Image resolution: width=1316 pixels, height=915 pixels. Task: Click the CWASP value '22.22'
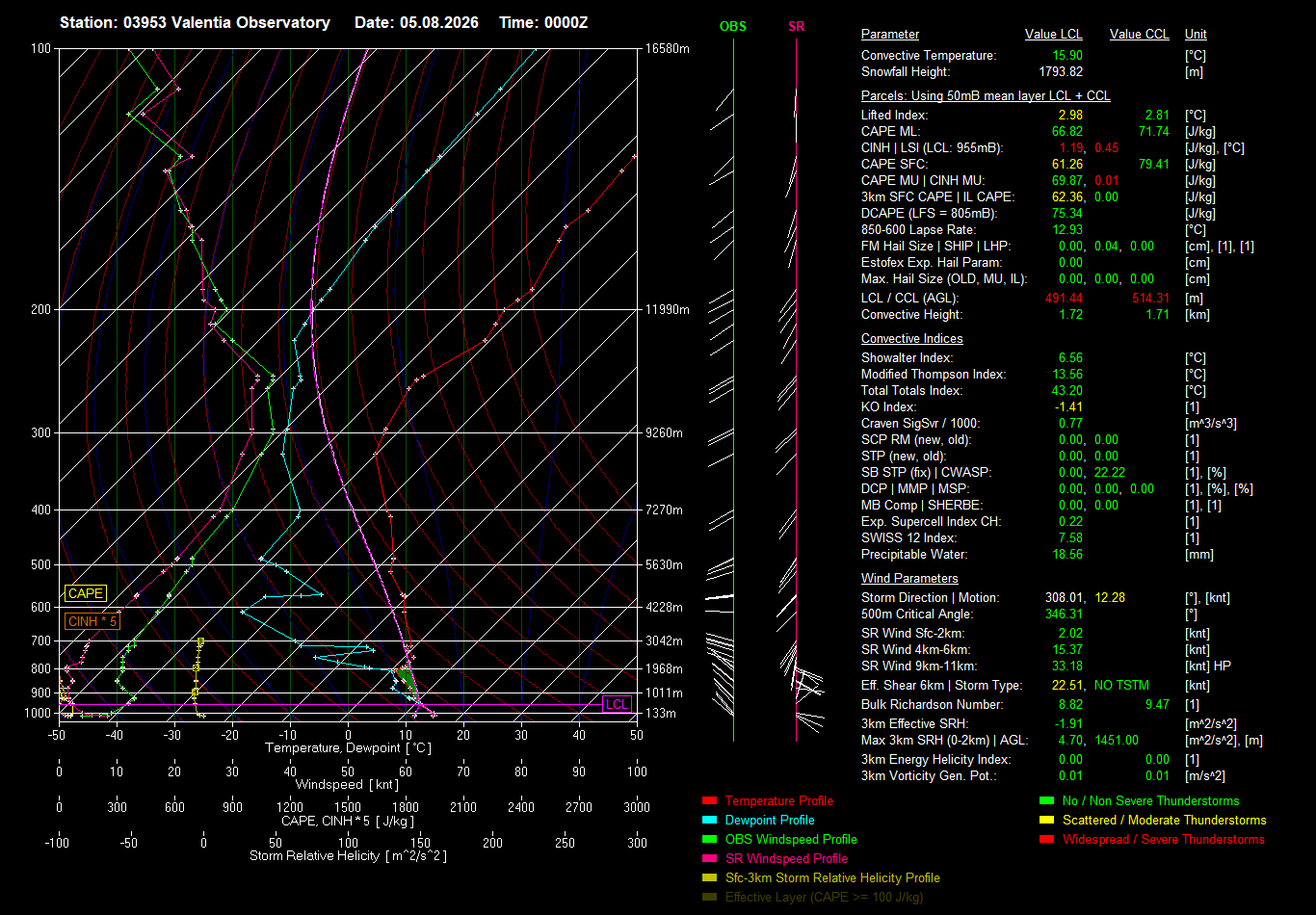point(1110,473)
